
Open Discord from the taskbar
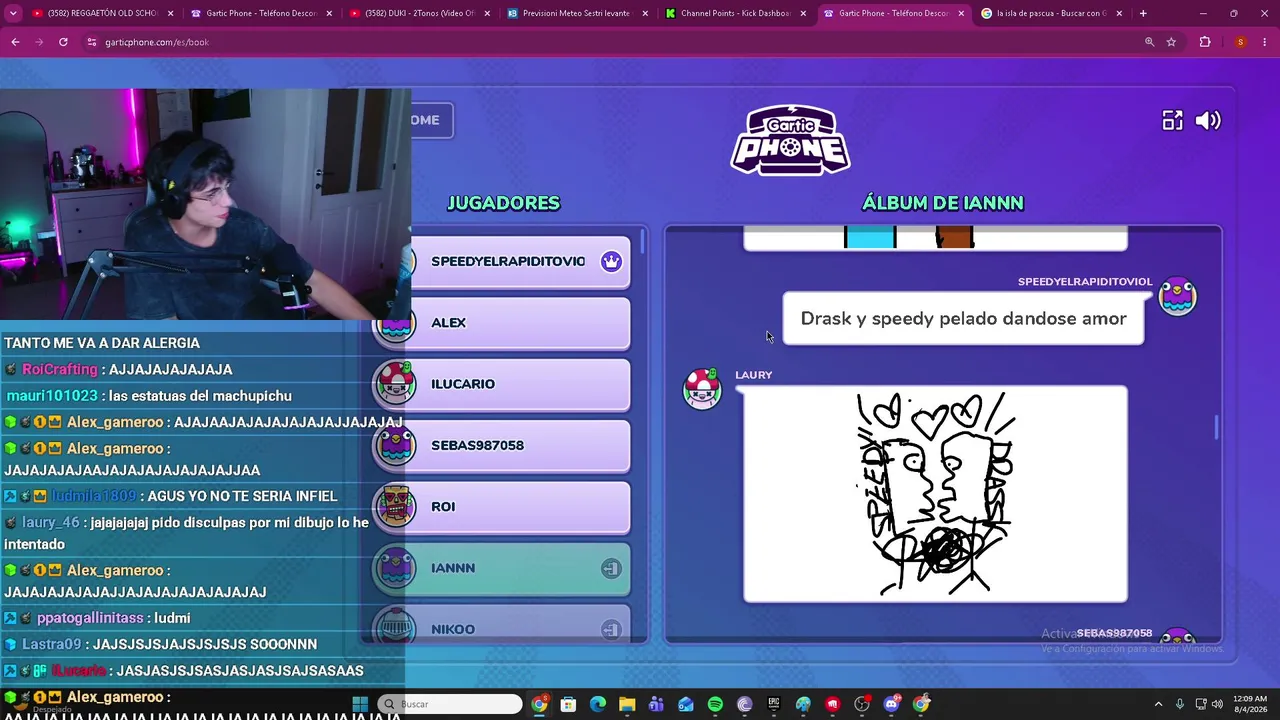pos(892,704)
